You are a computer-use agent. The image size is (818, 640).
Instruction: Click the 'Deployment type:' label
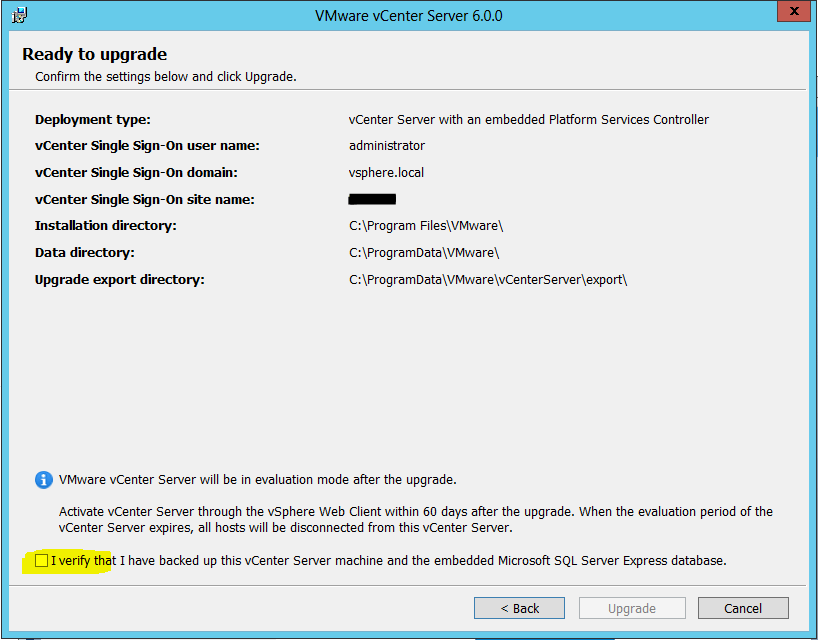pyautogui.click(x=93, y=120)
